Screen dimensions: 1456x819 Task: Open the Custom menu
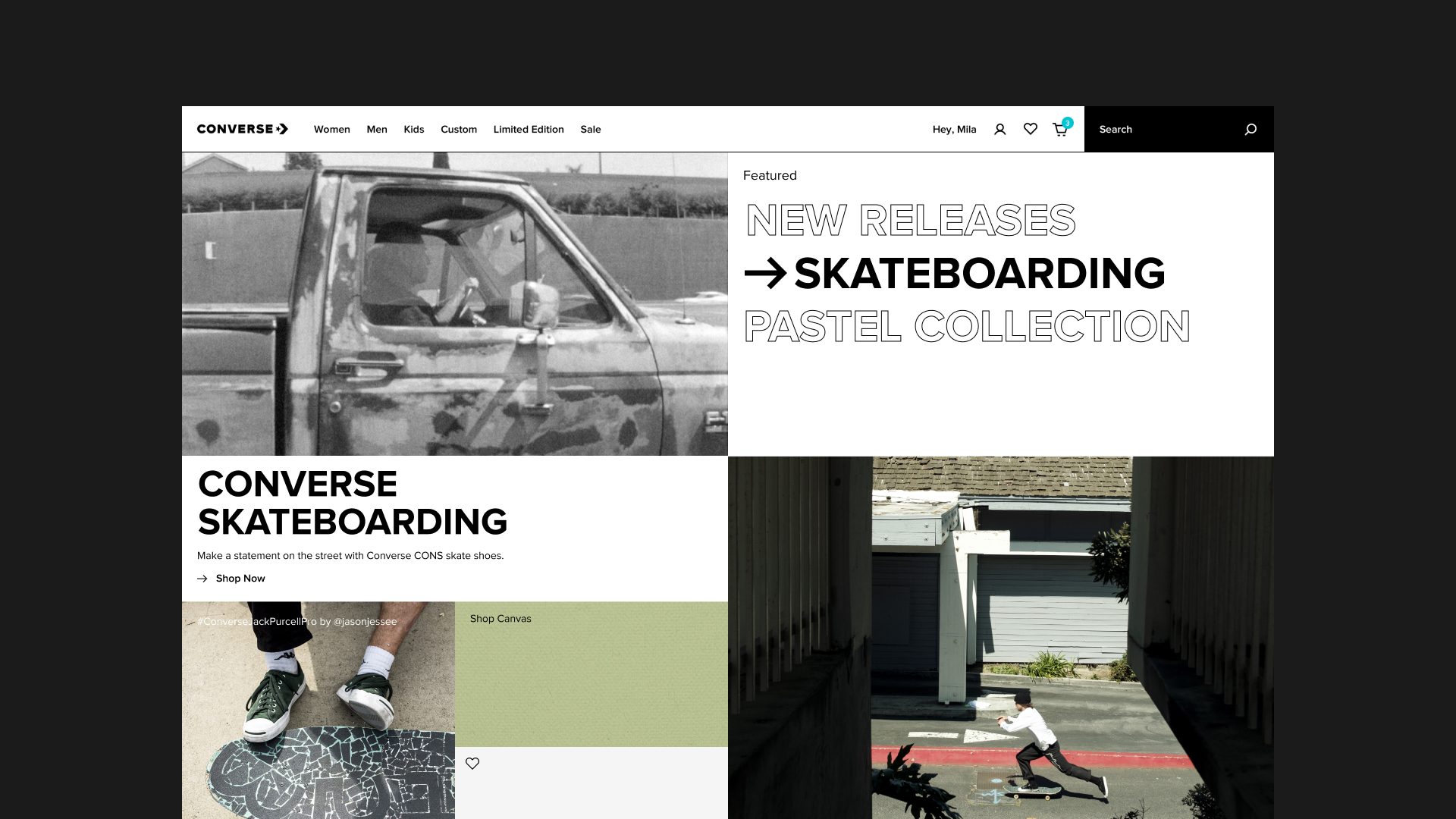click(x=459, y=130)
